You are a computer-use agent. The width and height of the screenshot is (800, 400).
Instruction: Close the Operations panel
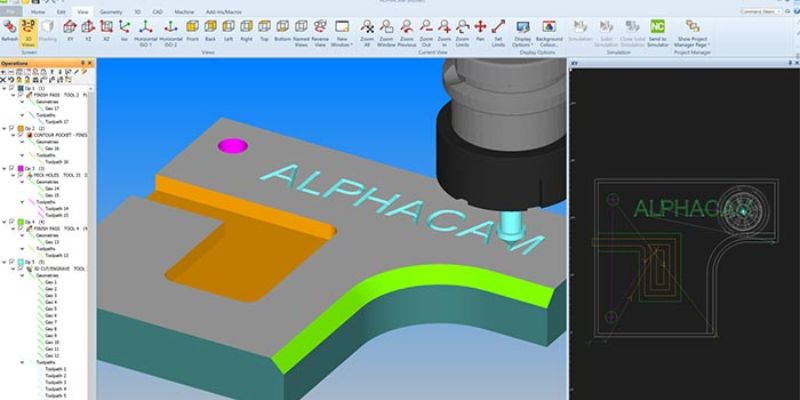(x=90, y=63)
